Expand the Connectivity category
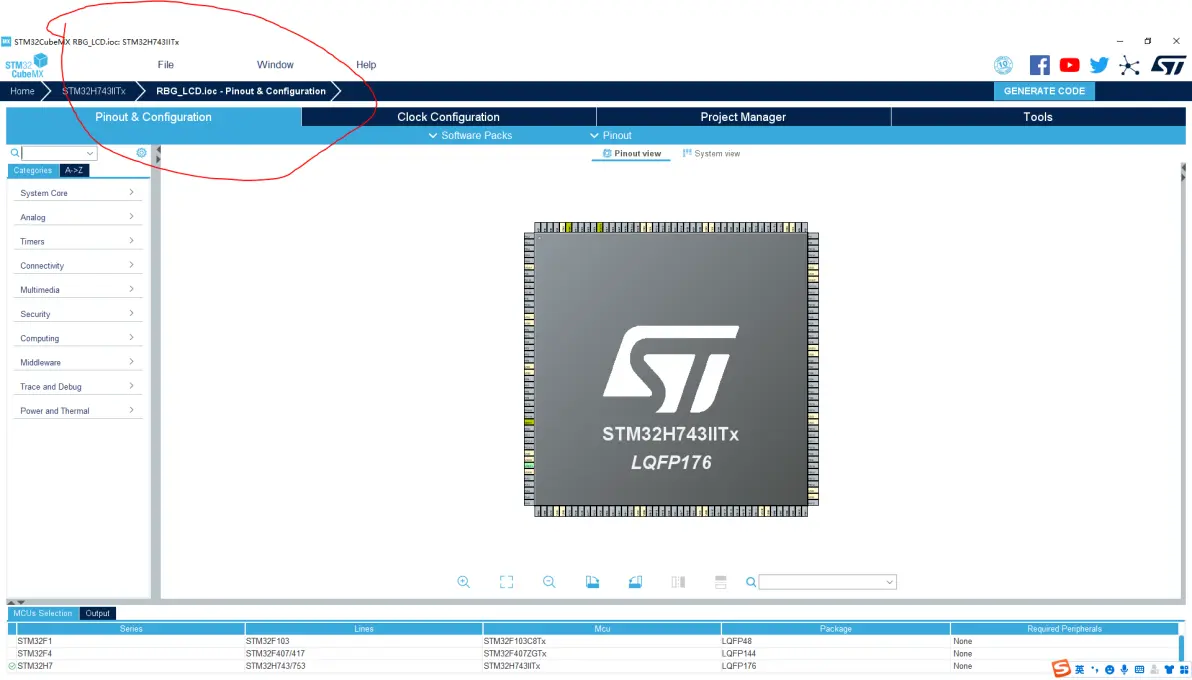Viewport: 1192px width, 680px height. coord(78,265)
